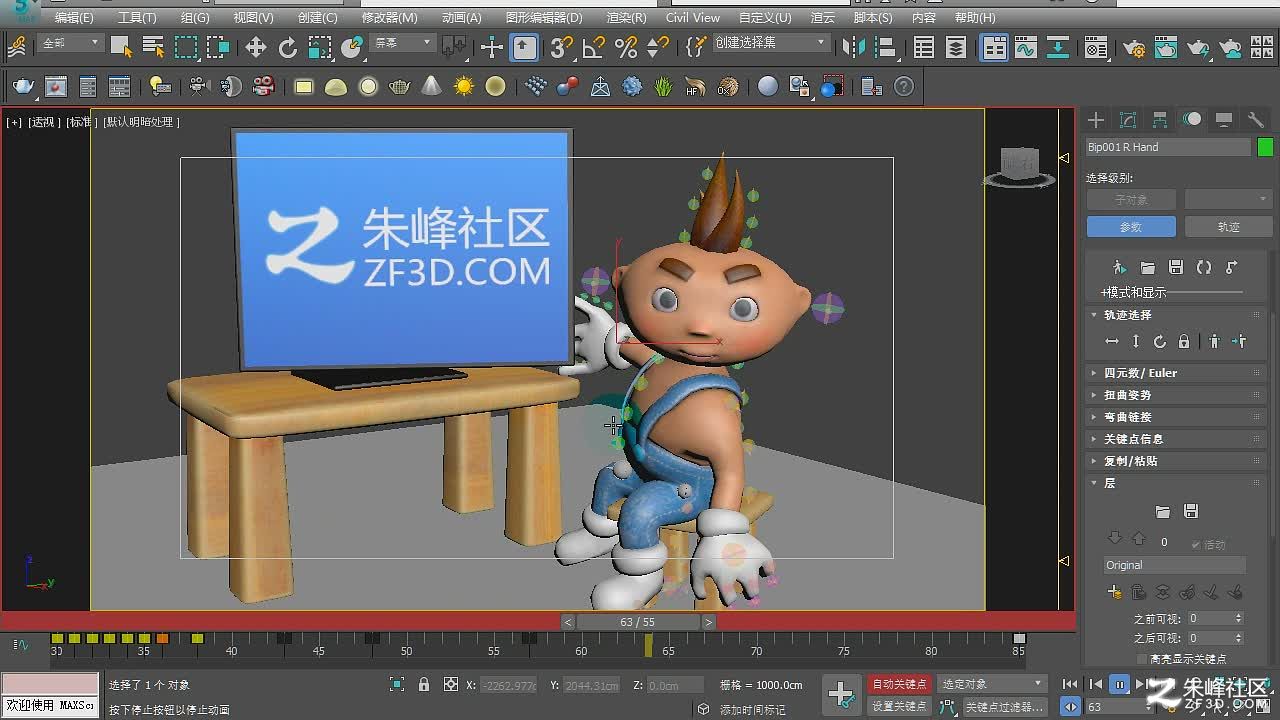Click the 自动关键点 auto key button
Image resolution: width=1280 pixels, height=720 pixels.
(899, 684)
